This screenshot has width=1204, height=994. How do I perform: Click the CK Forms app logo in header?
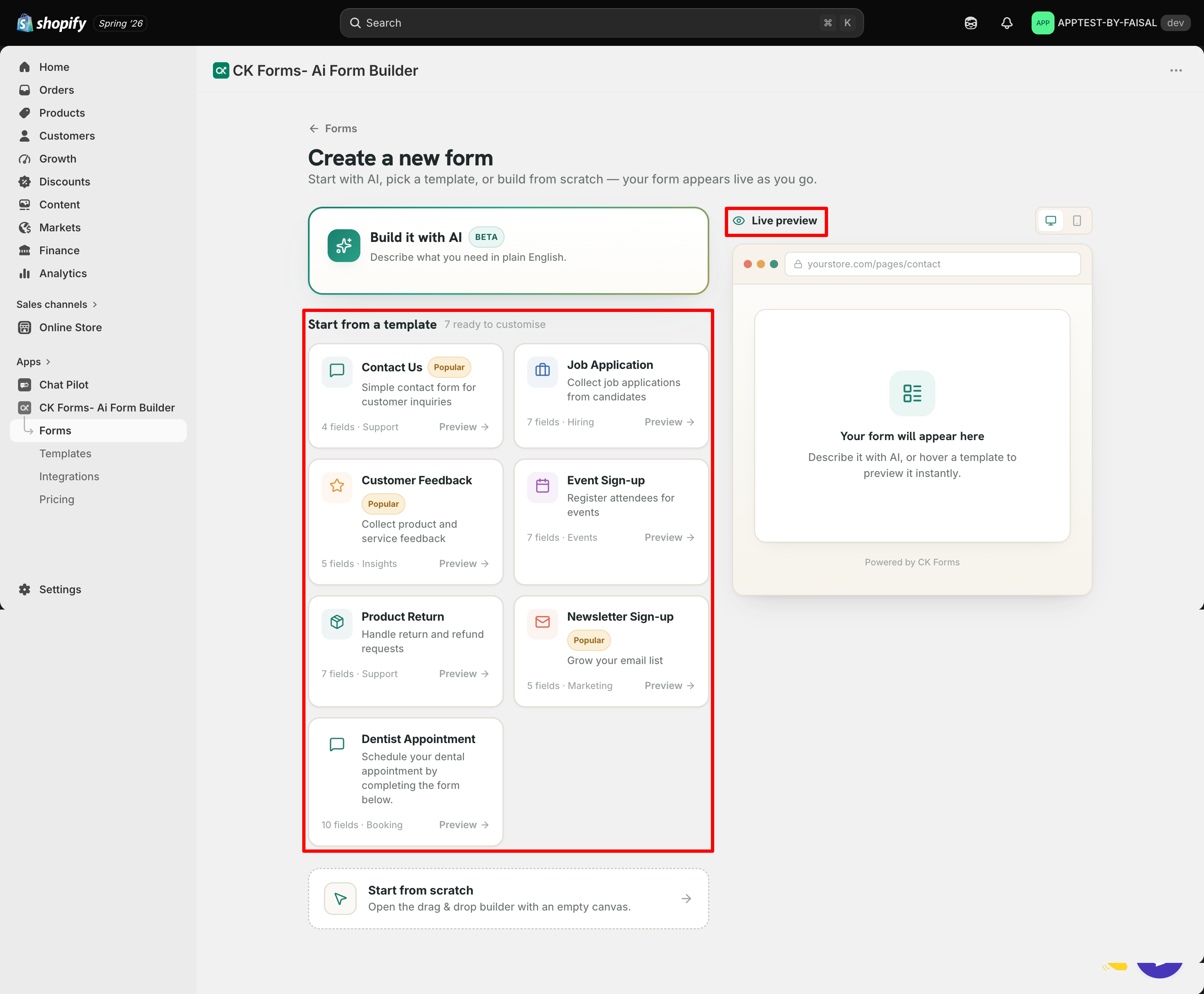220,70
